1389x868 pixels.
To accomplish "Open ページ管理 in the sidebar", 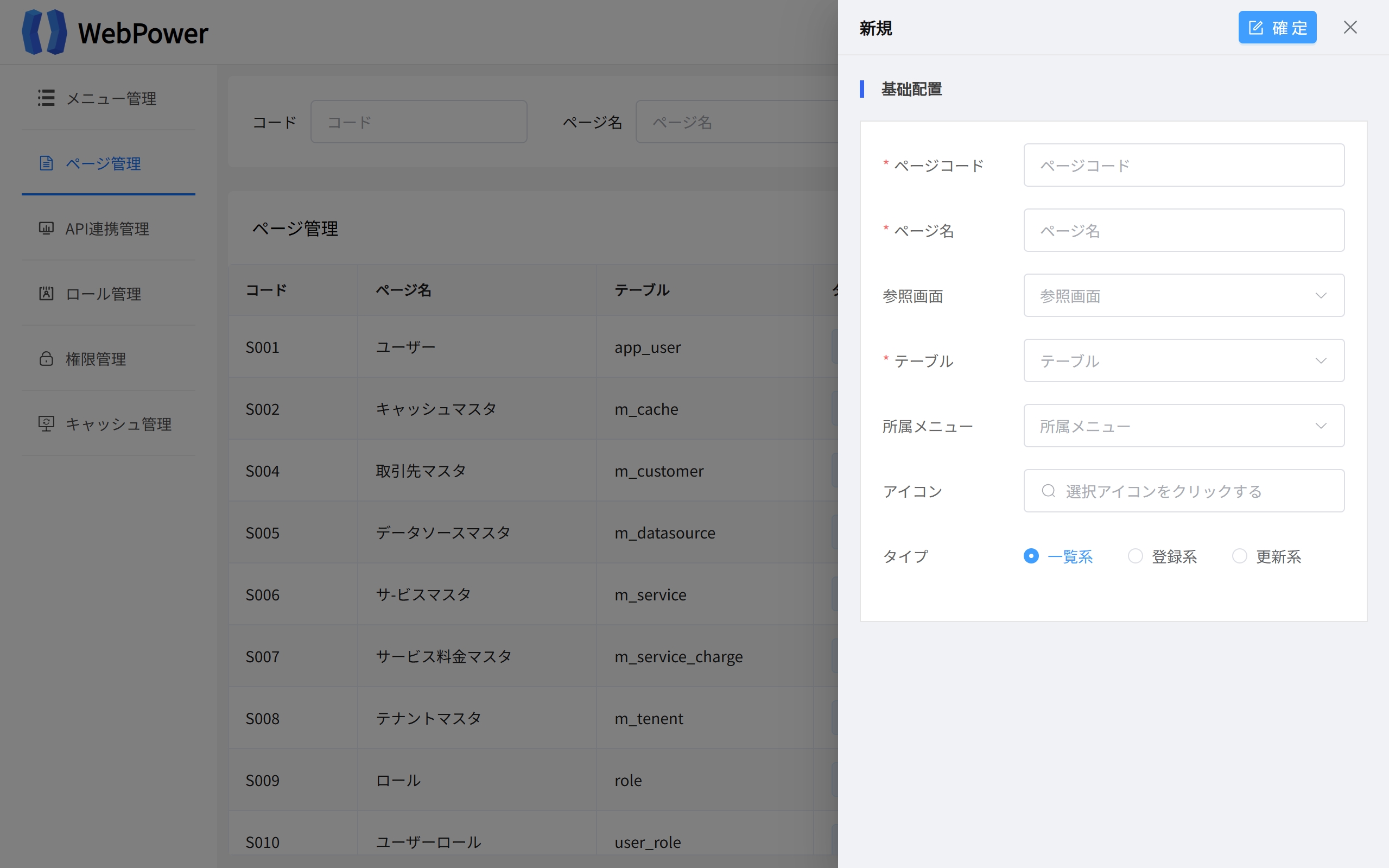I will click(109, 163).
